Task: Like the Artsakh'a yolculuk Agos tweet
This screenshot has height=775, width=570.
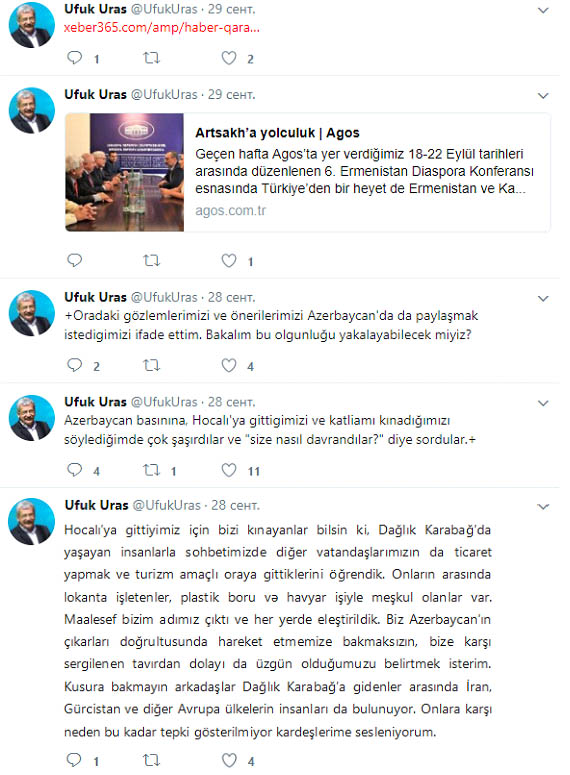Action: click(x=228, y=260)
